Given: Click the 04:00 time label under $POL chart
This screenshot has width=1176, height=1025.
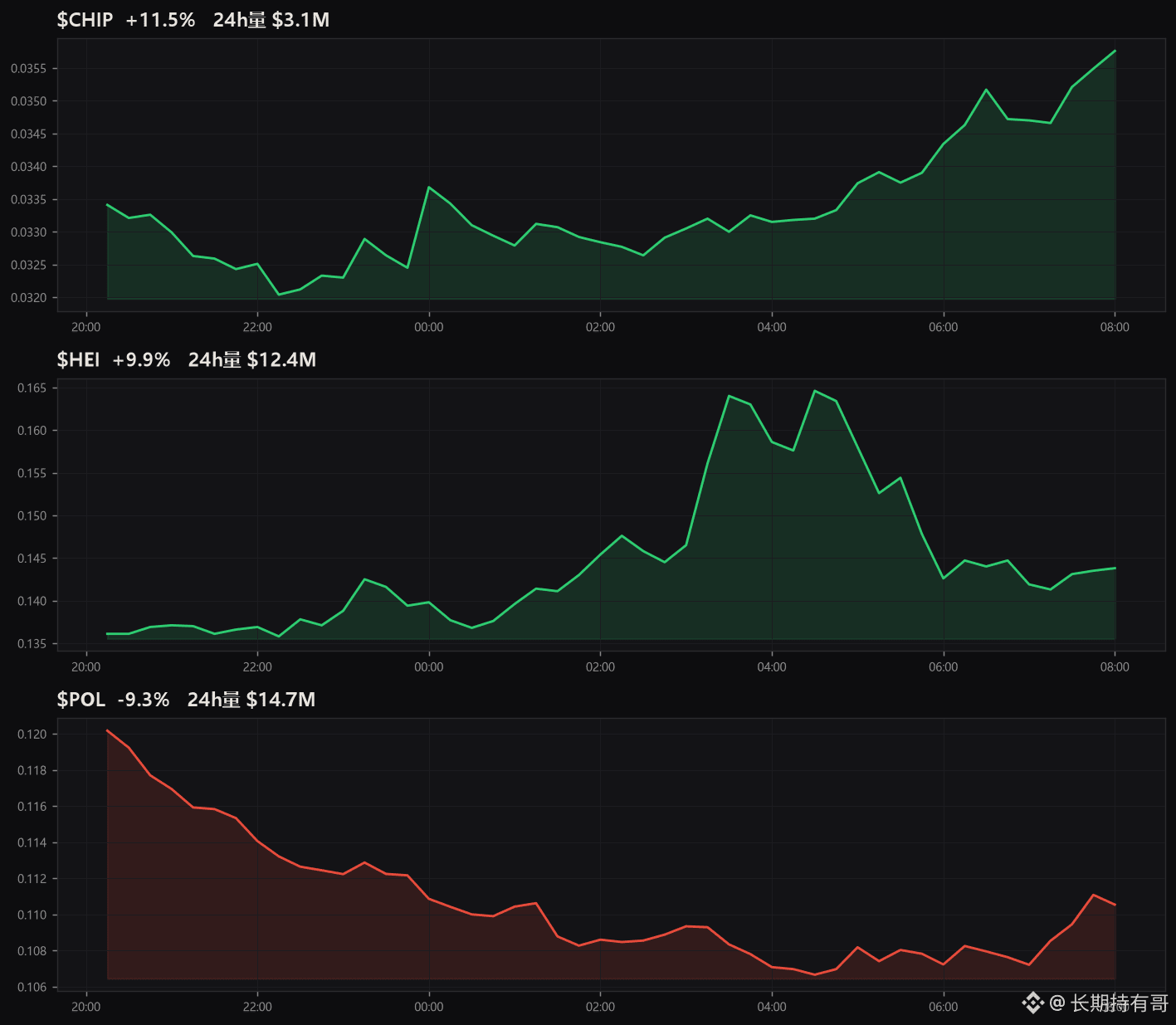Looking at the screenshot, I should click(772, 1007).
